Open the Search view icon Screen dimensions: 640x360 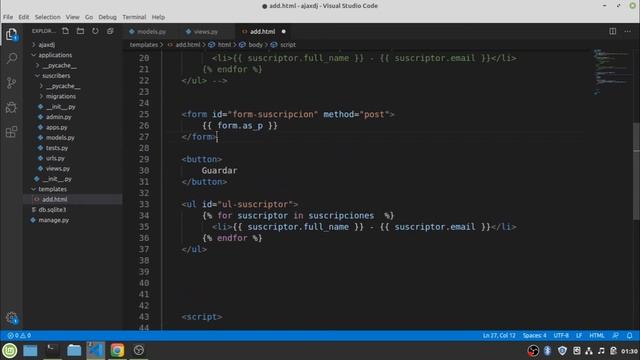pyautogui.click(x=11, y=58)
